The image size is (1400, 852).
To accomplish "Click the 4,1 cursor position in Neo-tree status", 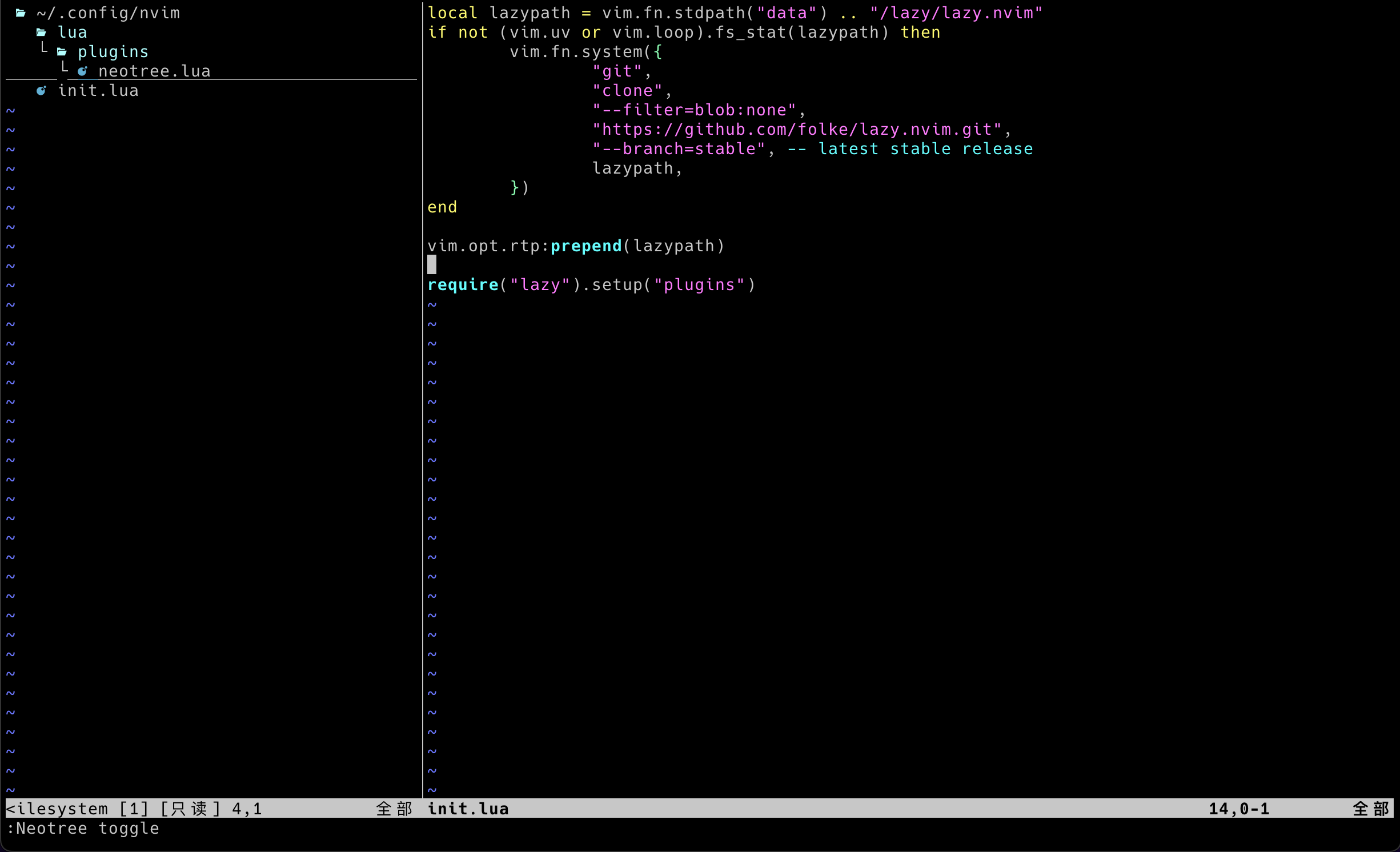I will (x=247, y=809).
